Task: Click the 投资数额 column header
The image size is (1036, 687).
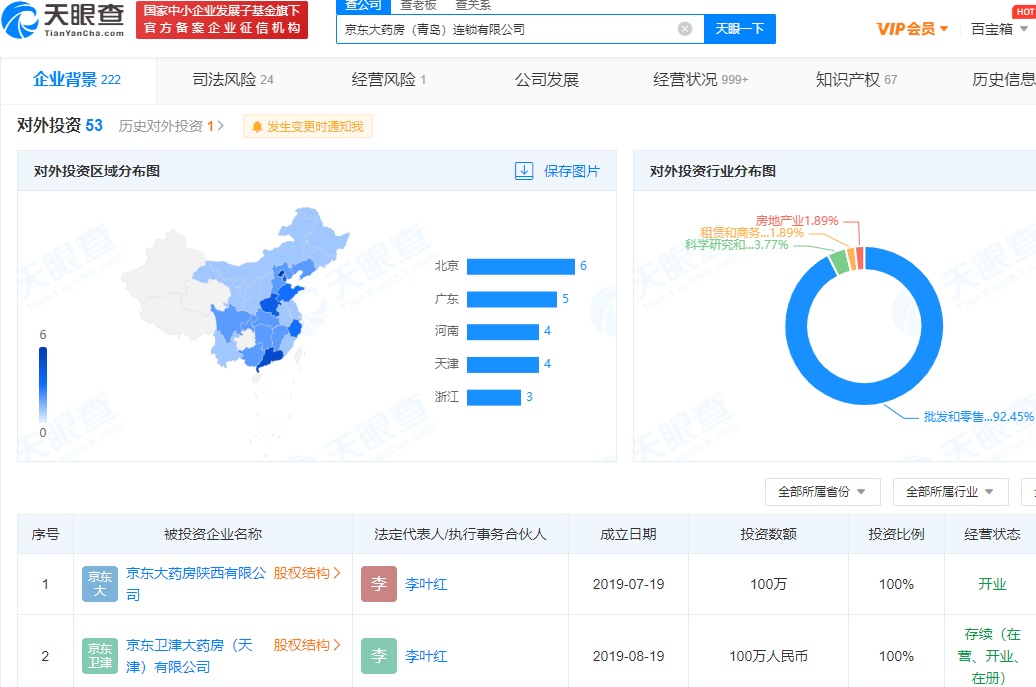Action: [x=768, y=534]
